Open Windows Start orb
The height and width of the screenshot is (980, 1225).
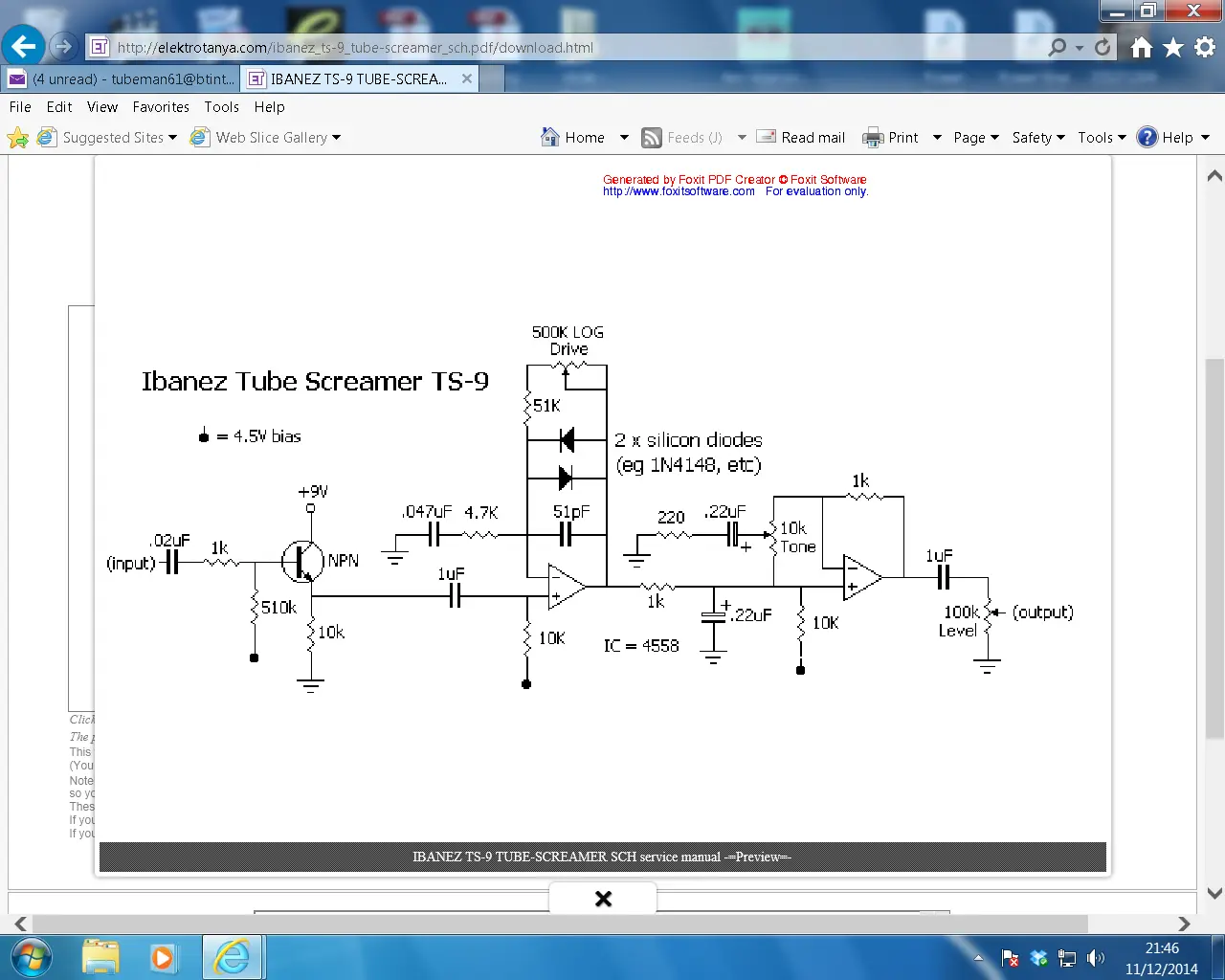click(31, 957)
